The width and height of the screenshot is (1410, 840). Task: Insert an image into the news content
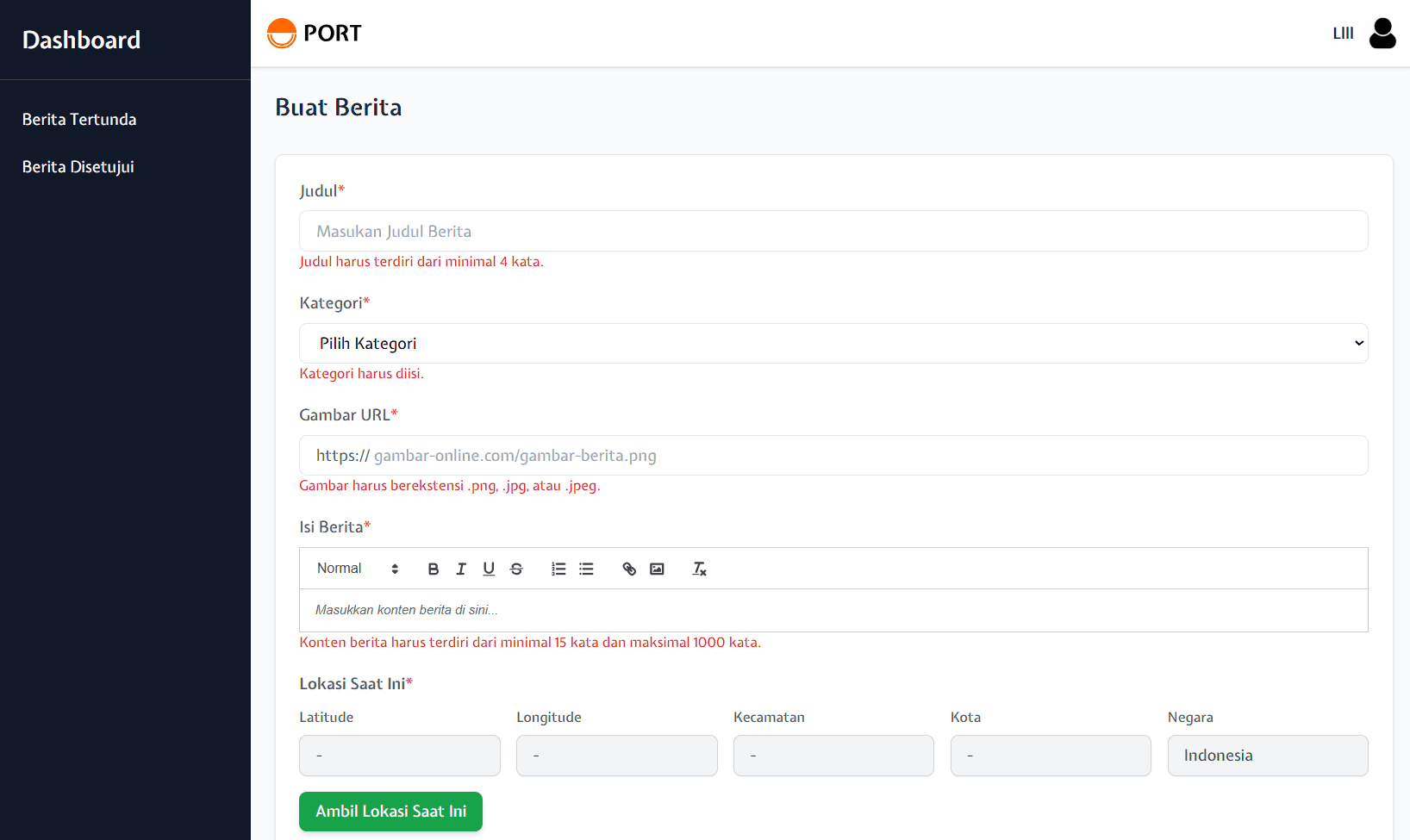657,569
